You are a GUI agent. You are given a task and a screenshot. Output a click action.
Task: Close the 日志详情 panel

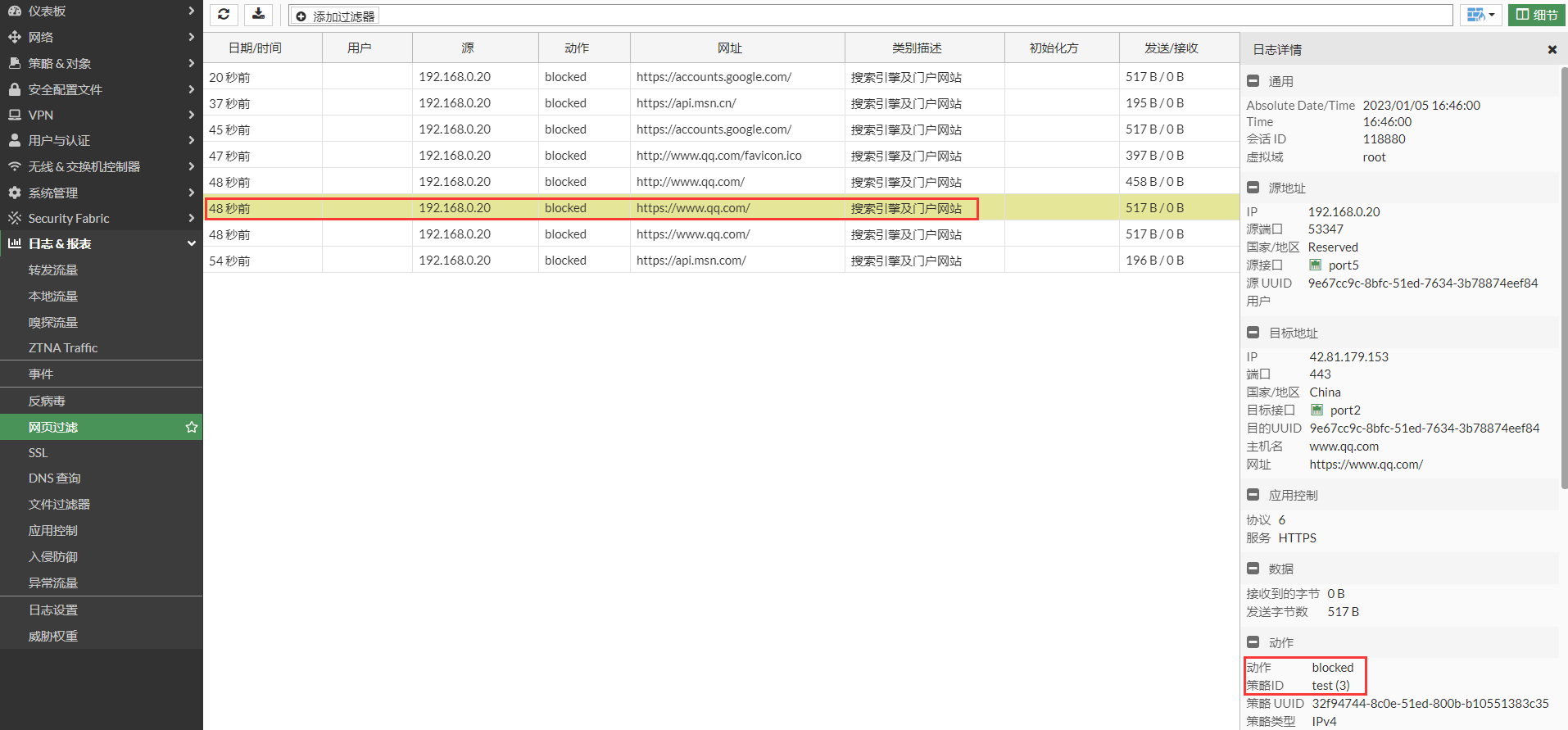pos(1552,50)
